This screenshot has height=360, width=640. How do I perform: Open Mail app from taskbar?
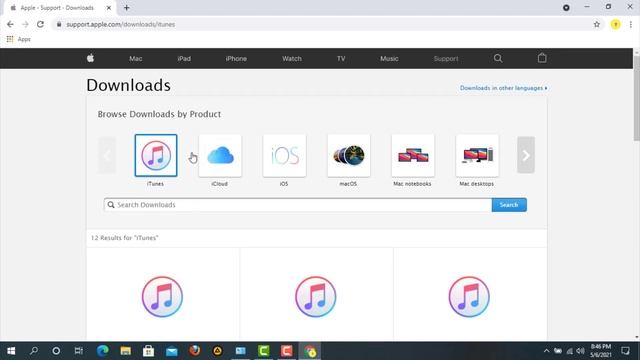coord(172,351)
